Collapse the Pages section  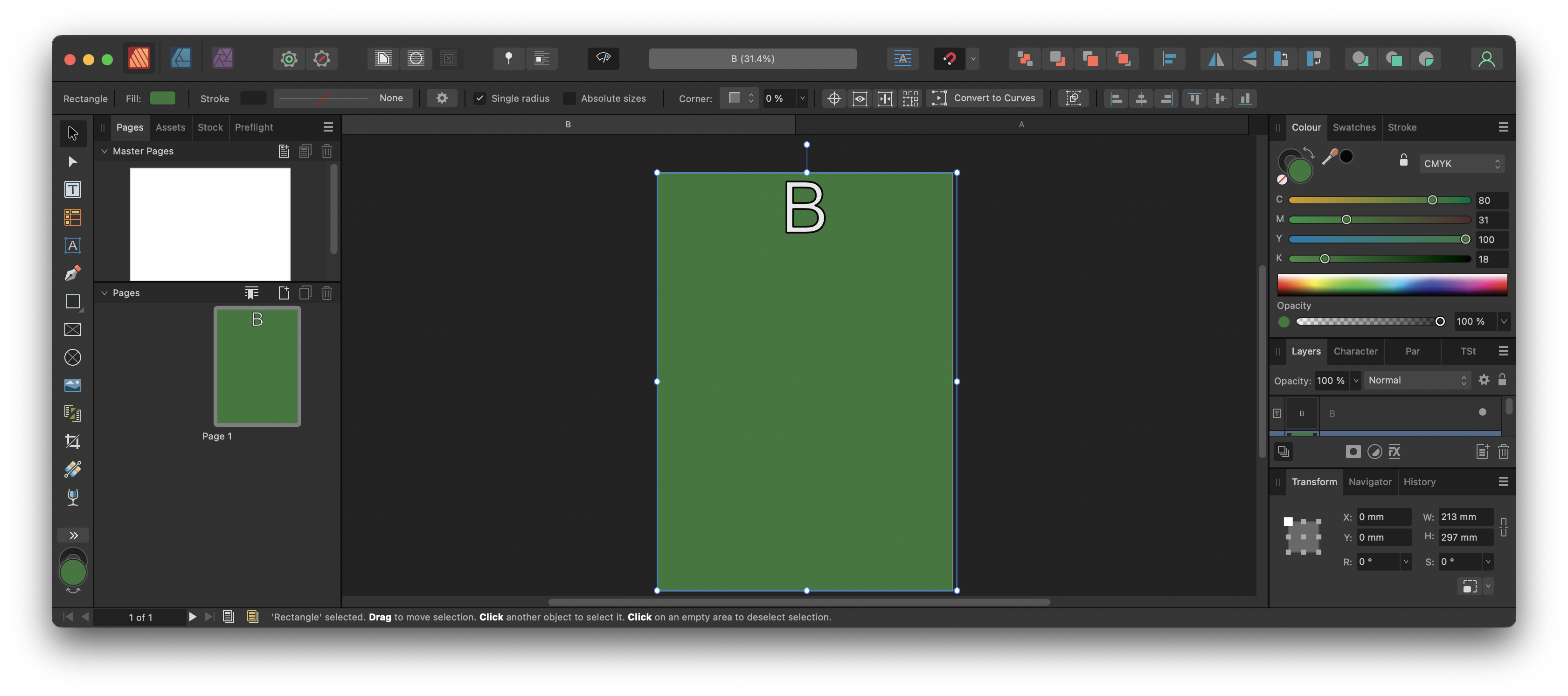coord(104,293)
